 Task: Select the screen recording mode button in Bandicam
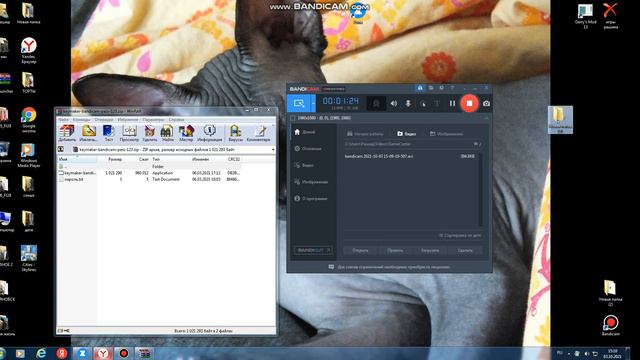[x=299, y=104]
